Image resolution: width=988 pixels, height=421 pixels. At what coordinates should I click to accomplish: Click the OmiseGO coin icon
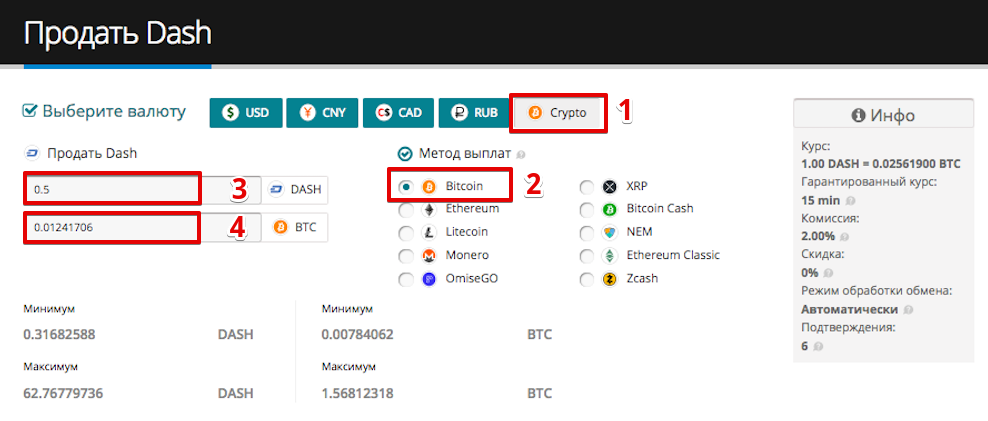pos(429,279)
